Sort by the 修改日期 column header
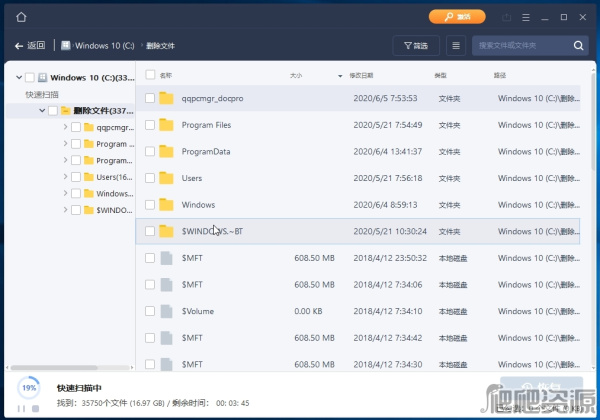Viewport: 600px width, 420px height. coord(362,75)
